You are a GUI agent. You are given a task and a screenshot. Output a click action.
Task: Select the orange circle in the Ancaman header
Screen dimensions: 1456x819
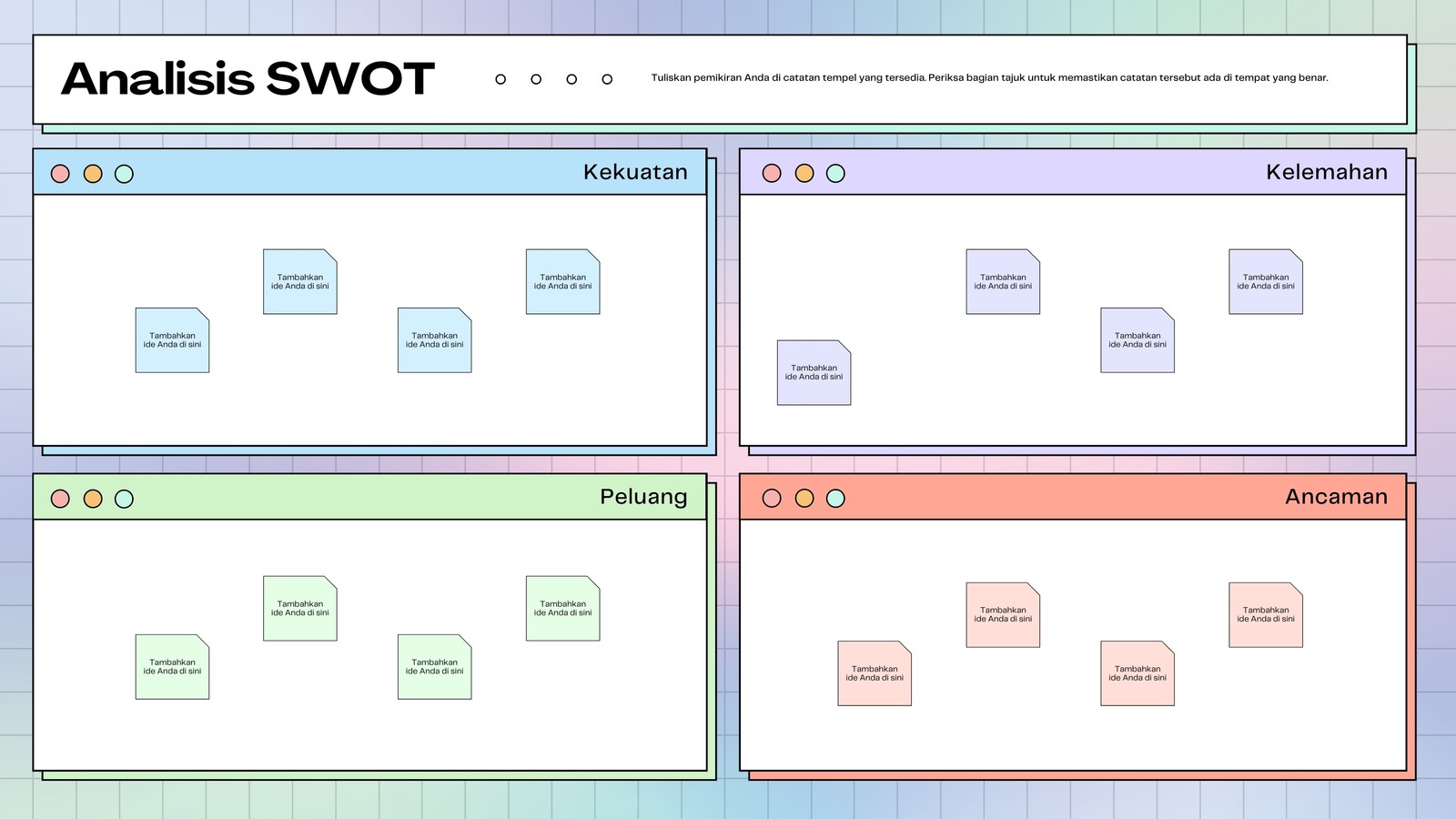804,498
